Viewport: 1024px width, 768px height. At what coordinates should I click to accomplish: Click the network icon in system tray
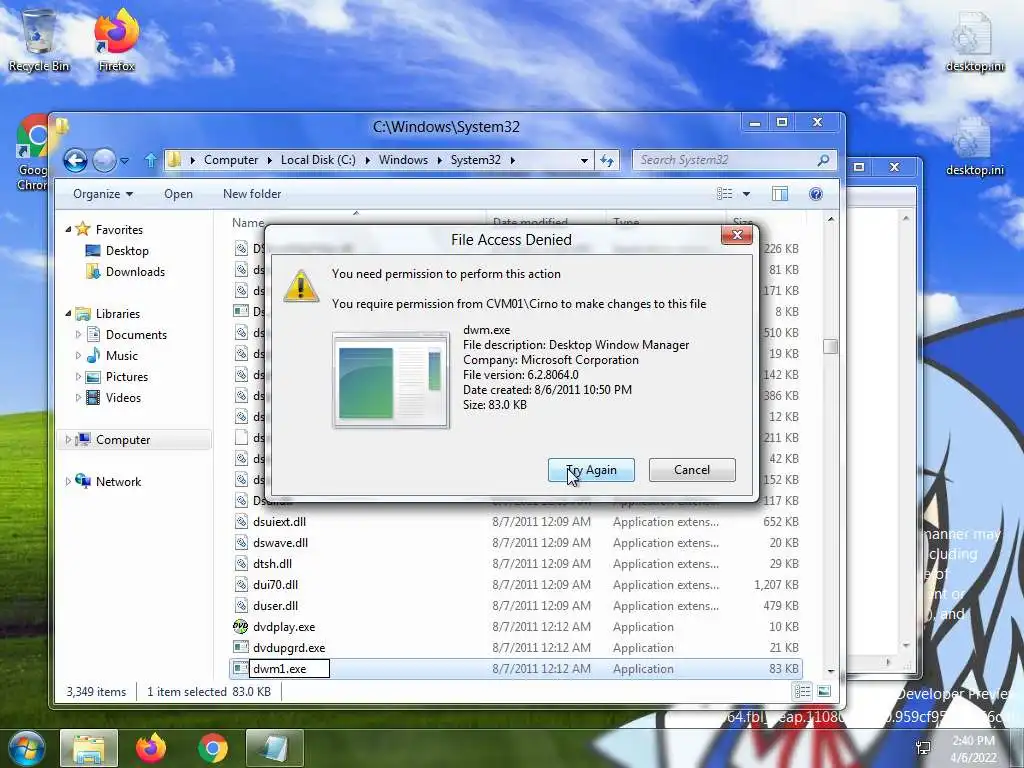923,748
